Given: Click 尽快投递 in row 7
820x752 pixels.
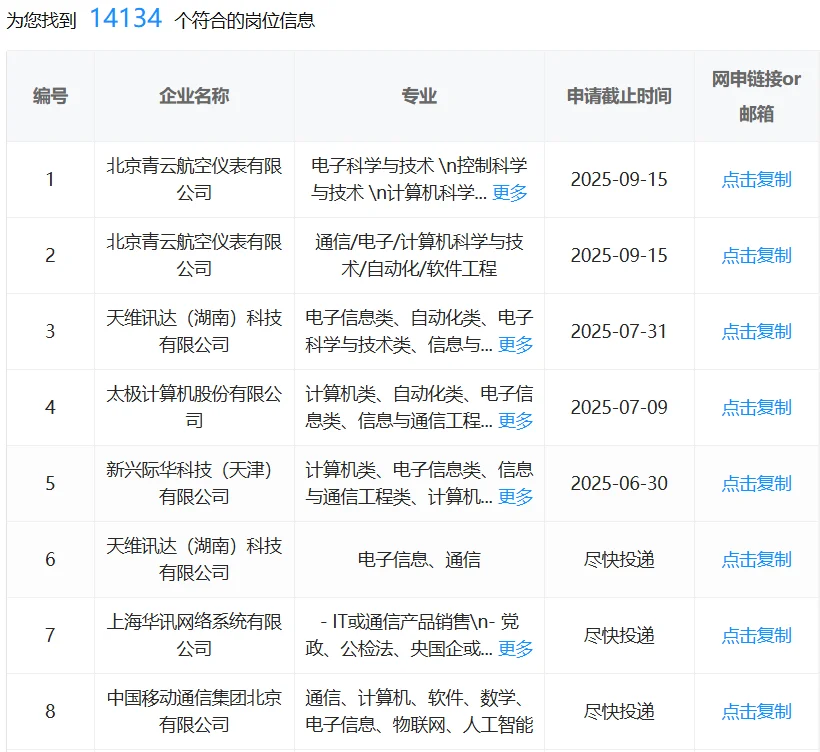Looking at the screenshot, I should 619,635.
